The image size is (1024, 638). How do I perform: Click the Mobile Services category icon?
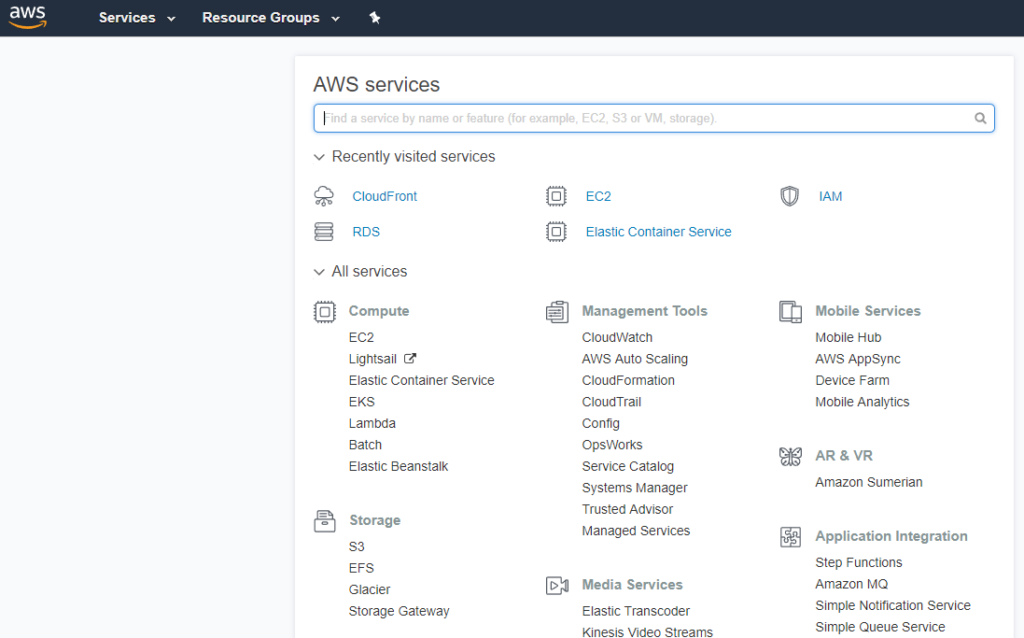(790, 311)
